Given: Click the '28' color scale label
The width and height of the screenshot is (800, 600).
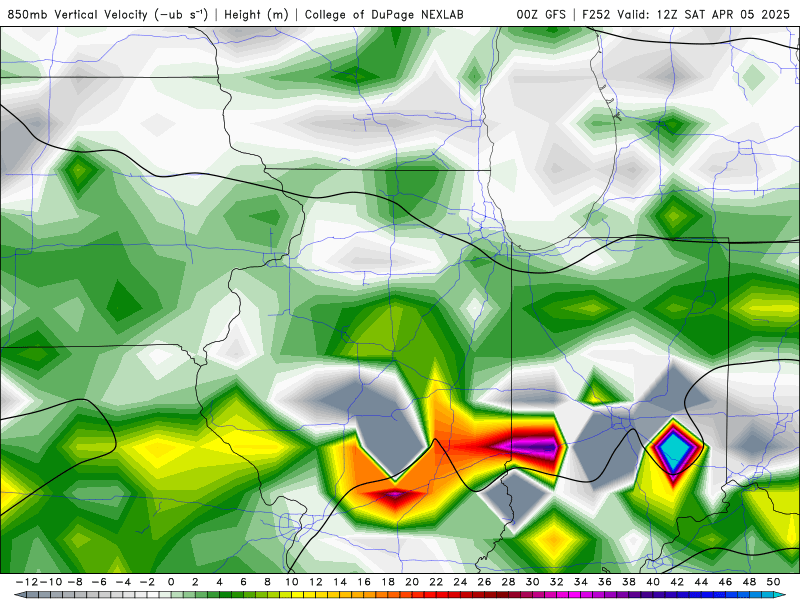Looking at the screenshot, I should pos(508,582).
